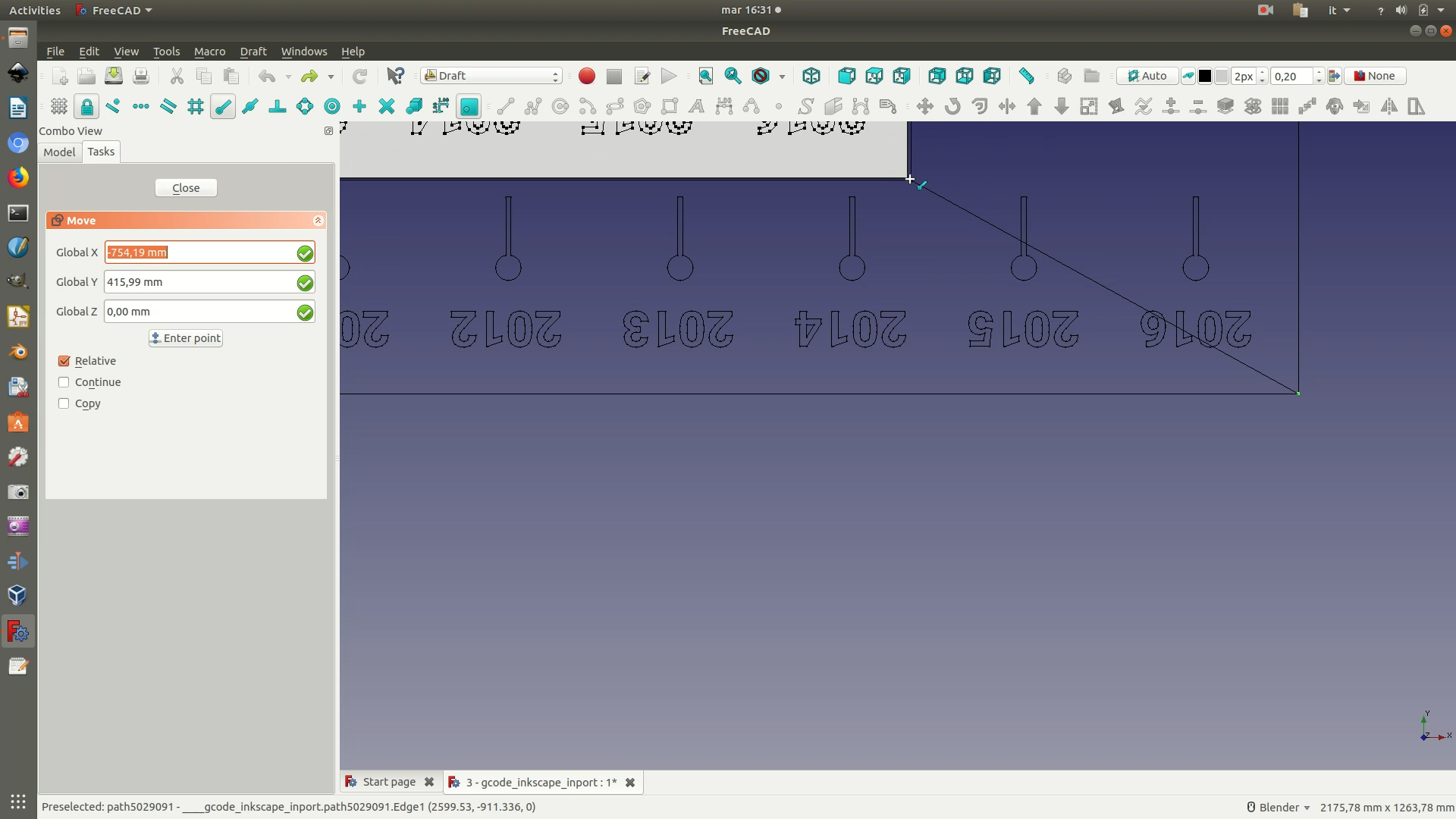The image size is (1456, 819).
Task: Select the Draft rectangle tool
Action: tap(670, 106)
